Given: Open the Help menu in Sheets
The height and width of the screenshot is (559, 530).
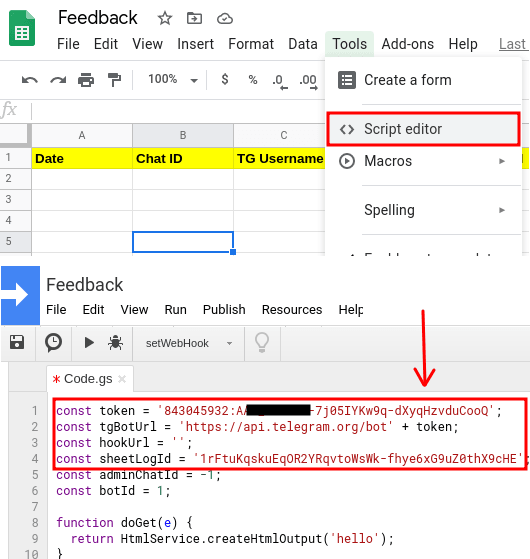Looking at the screenshot, I should pos(463,44).
